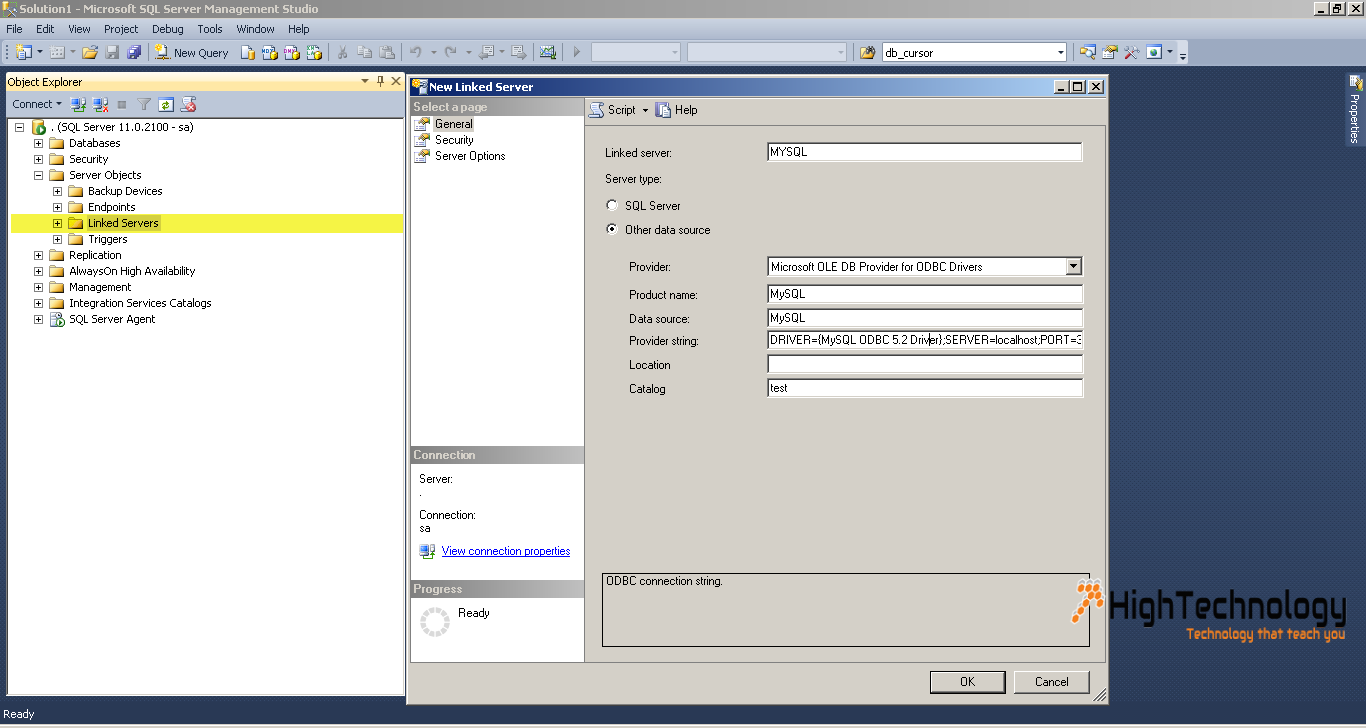Click the Properties Window toolbar icon
Image resolution: width=1366 pixels, height=728 pixels.
tap(1110, 52)
